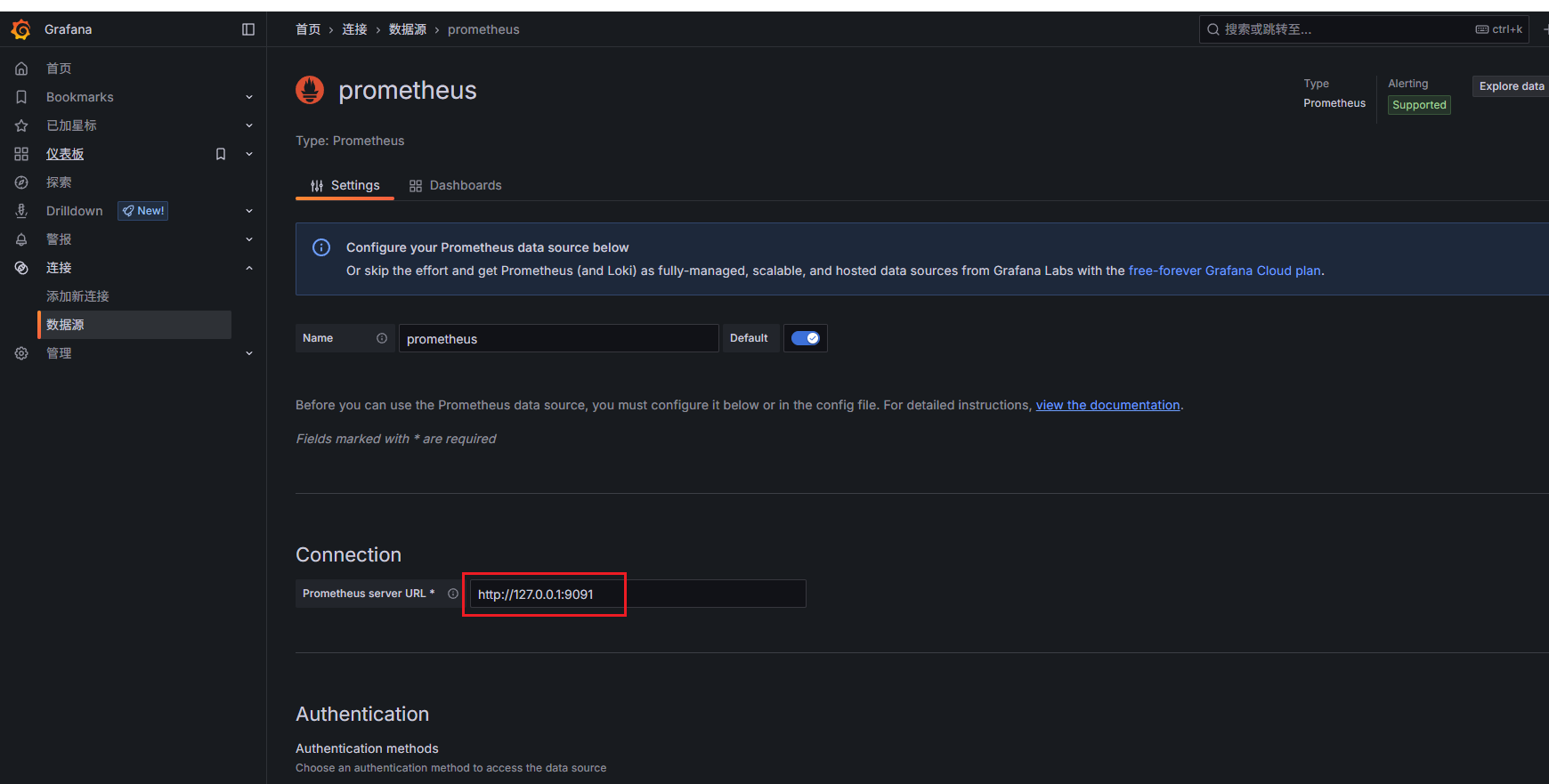Click the 首页 breadcrumb link
This screenshot has width=1549, height=784.
(x=308, y=29)
